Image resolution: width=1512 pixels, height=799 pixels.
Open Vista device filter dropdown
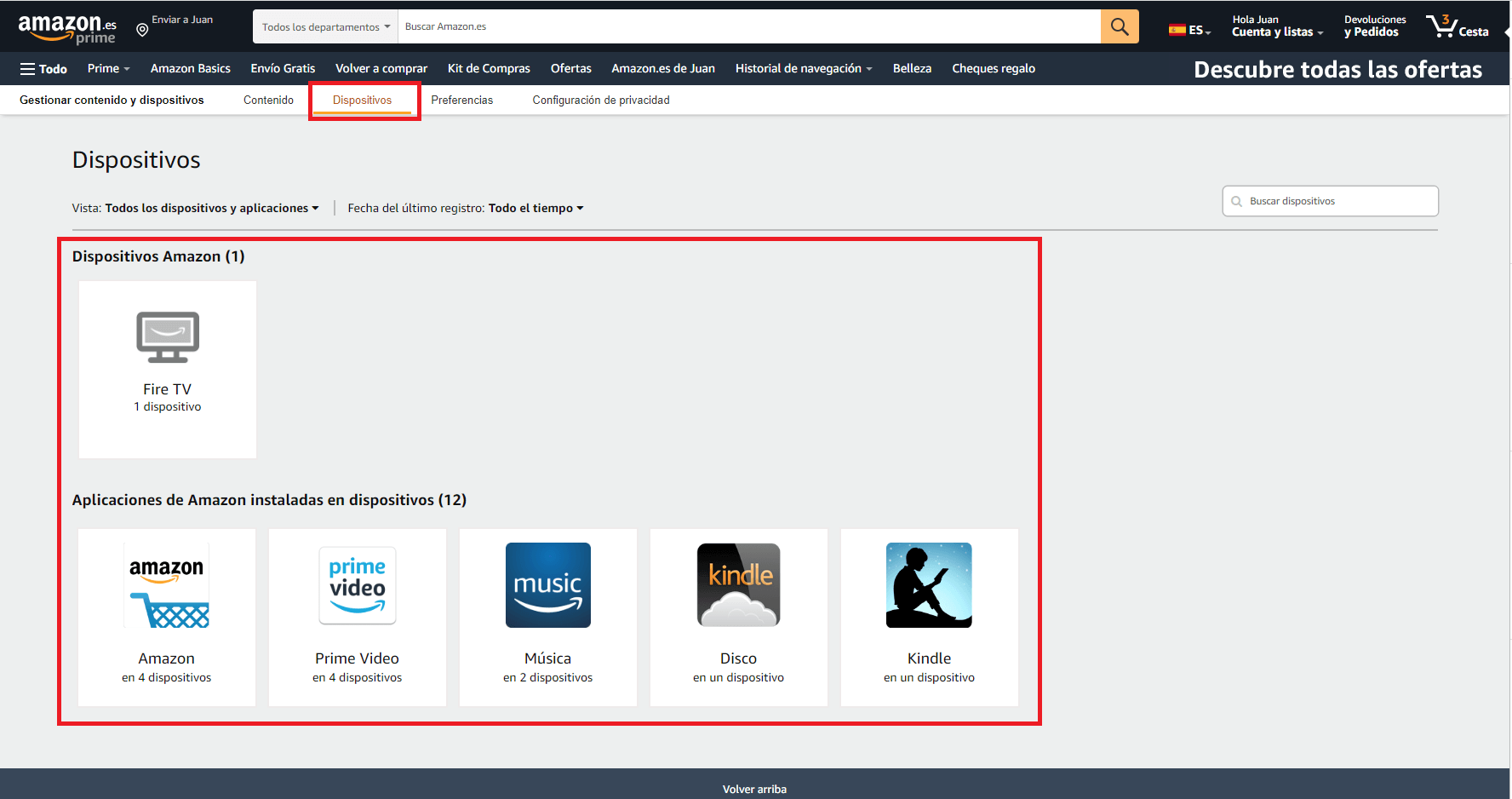pos(196,208)
